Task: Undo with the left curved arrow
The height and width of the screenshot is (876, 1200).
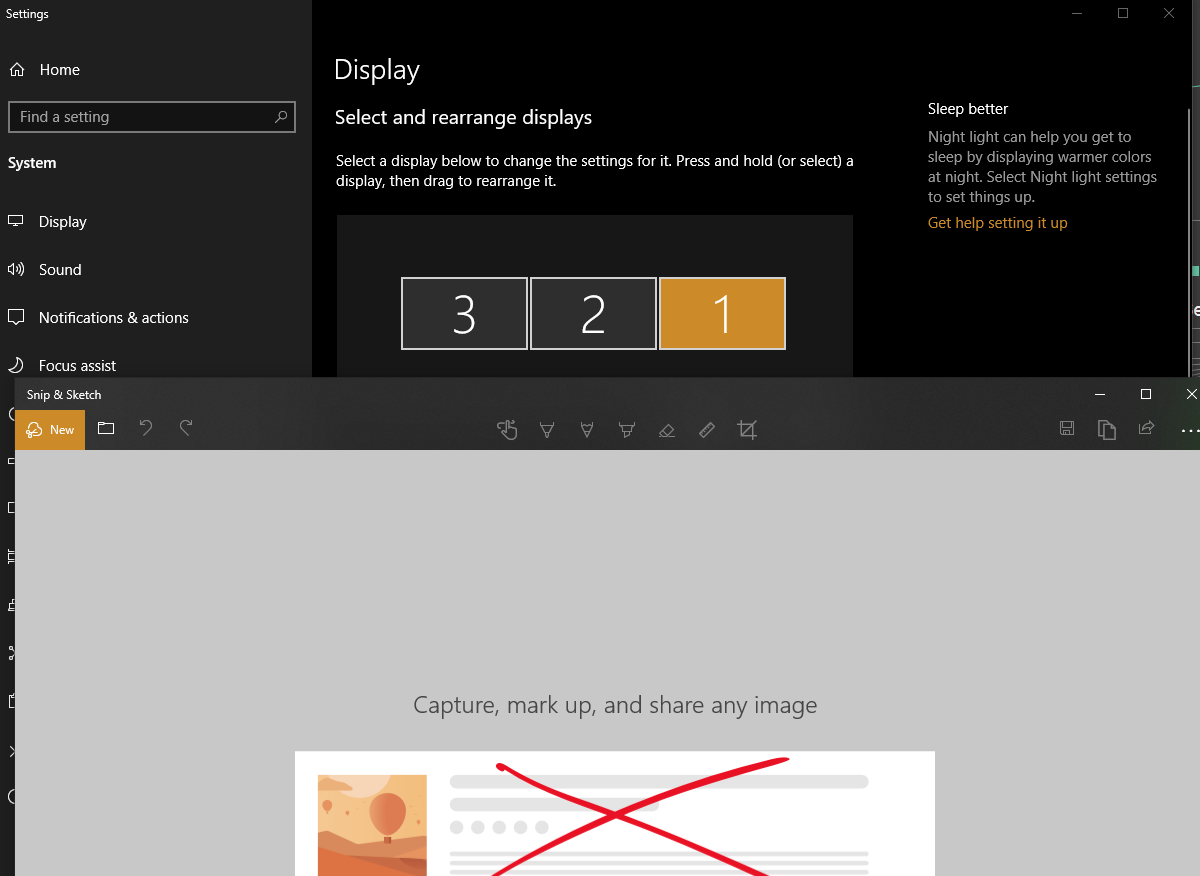Action: coord(146,429)
